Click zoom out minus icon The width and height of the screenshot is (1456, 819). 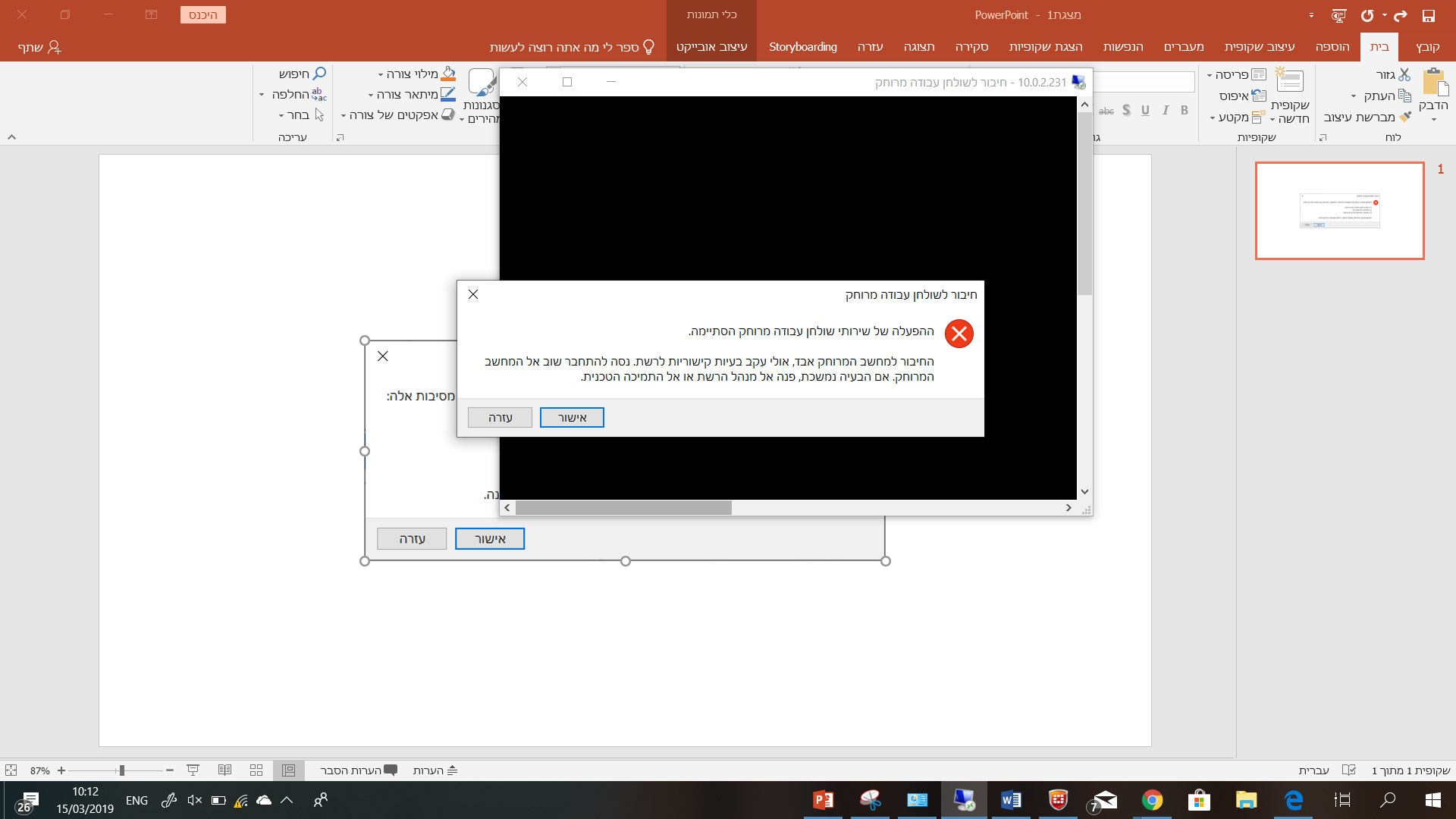[170, 770]
